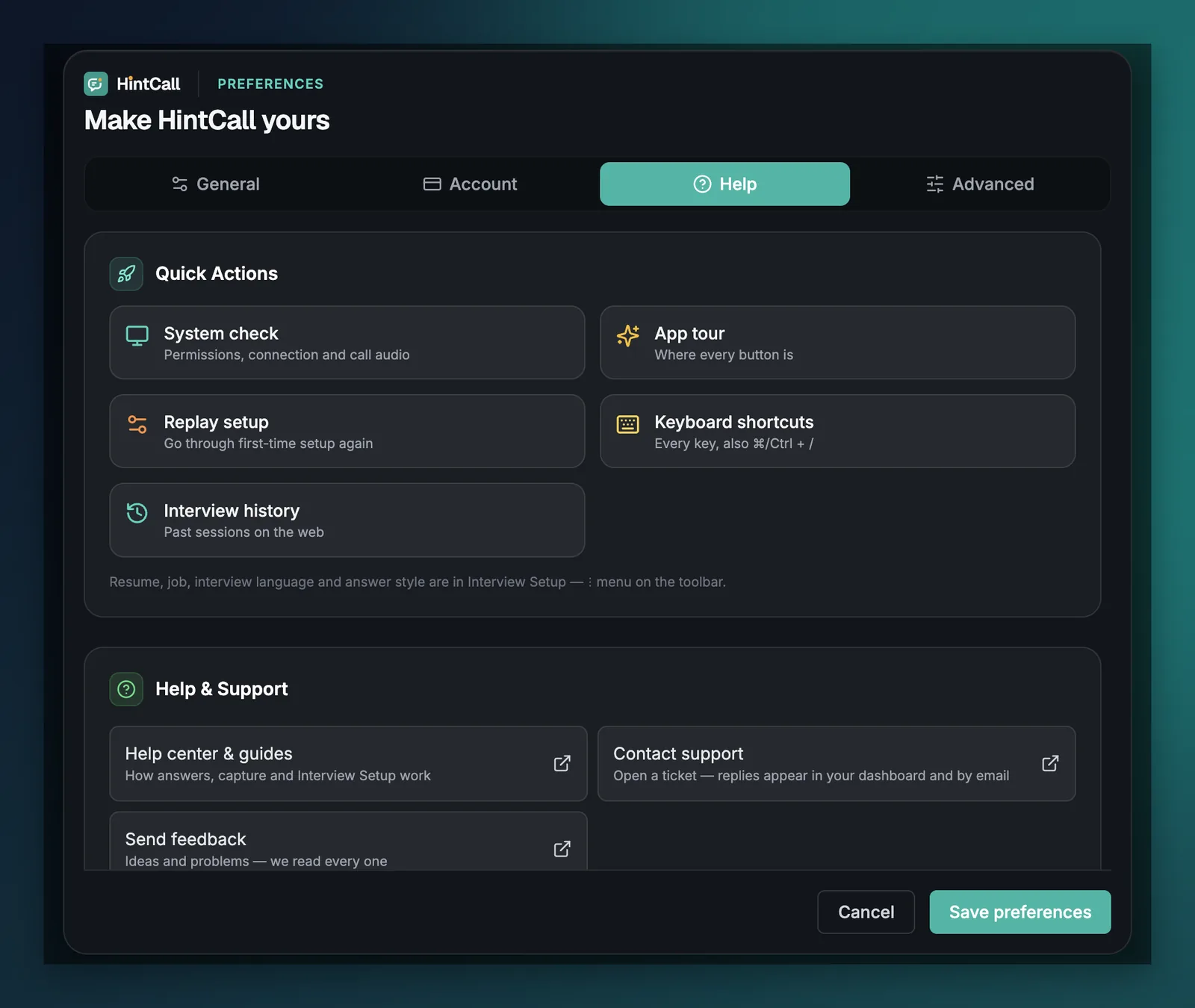
Task: Click external link icon on Send feedback
Action: coord(562,849)
